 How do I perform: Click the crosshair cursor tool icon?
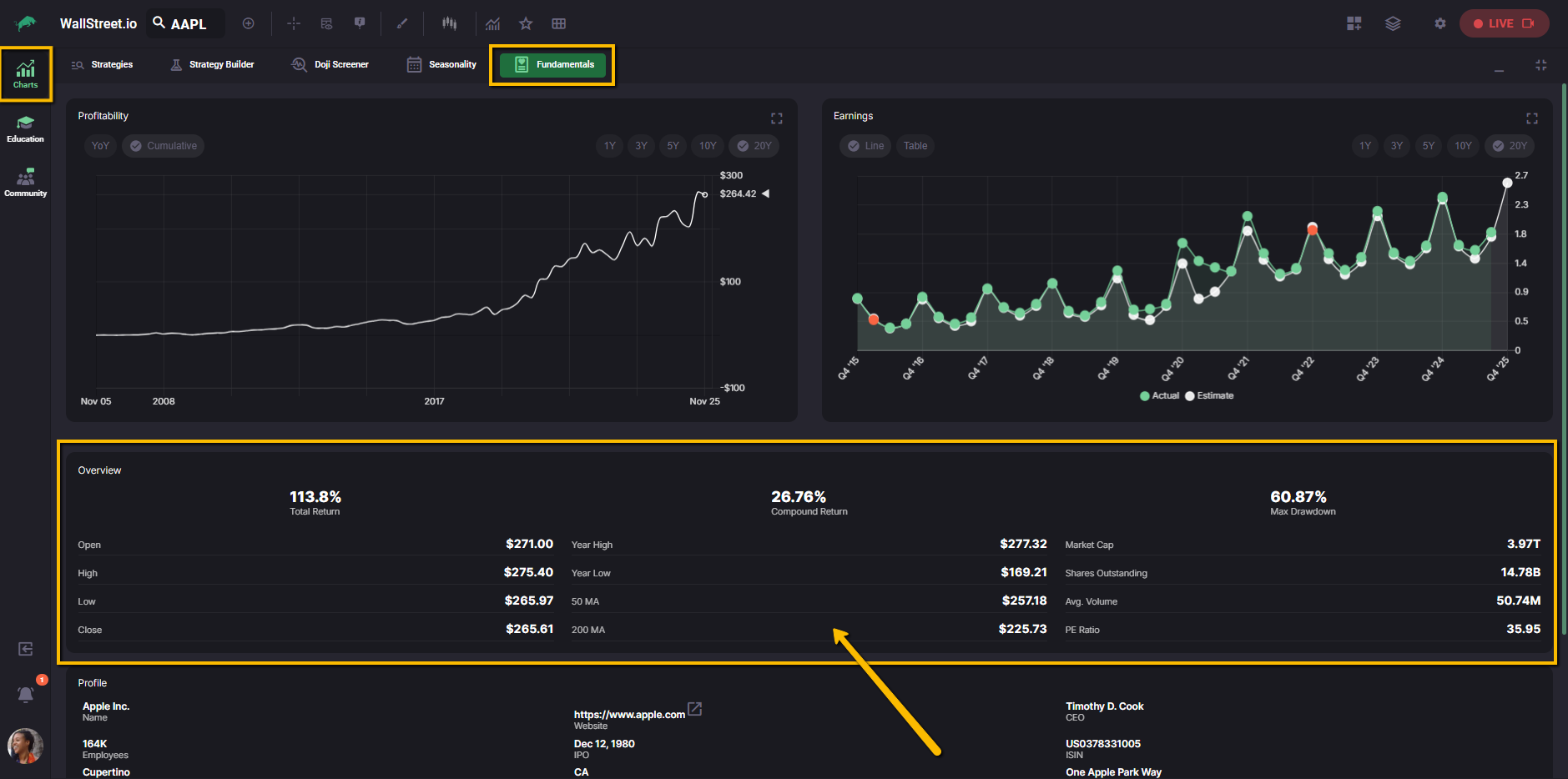coord(294,23)
